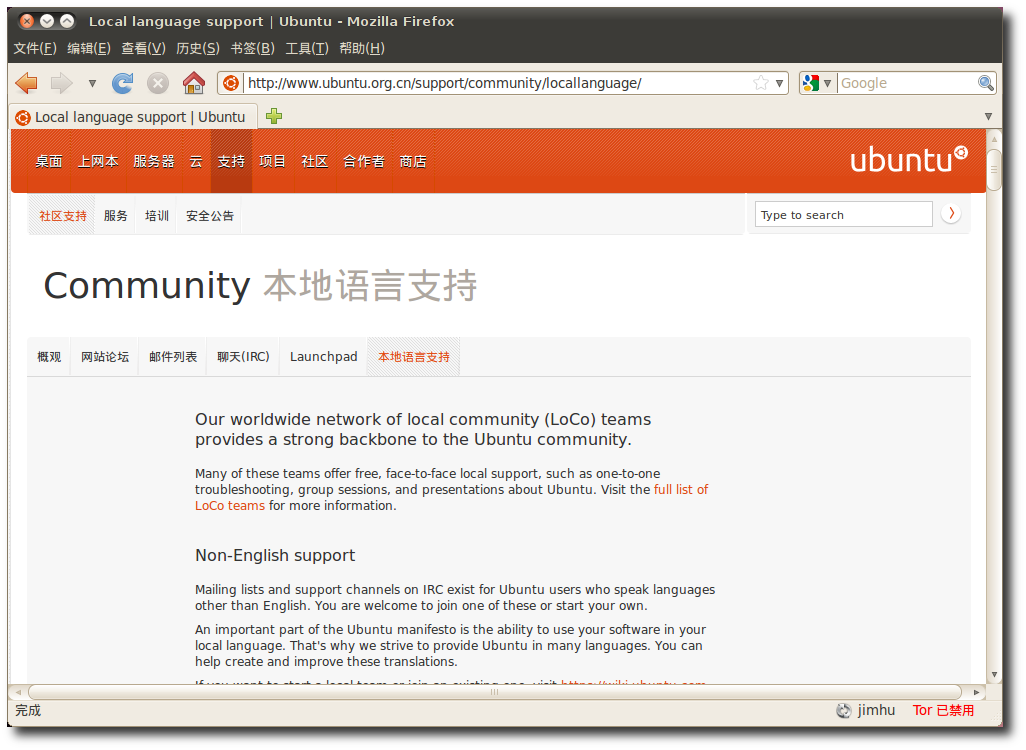Image resolution: width=1026 pixels, height=750 pixels.
Task: Open the 帮助(H) menu
Action: coord(362,48)
